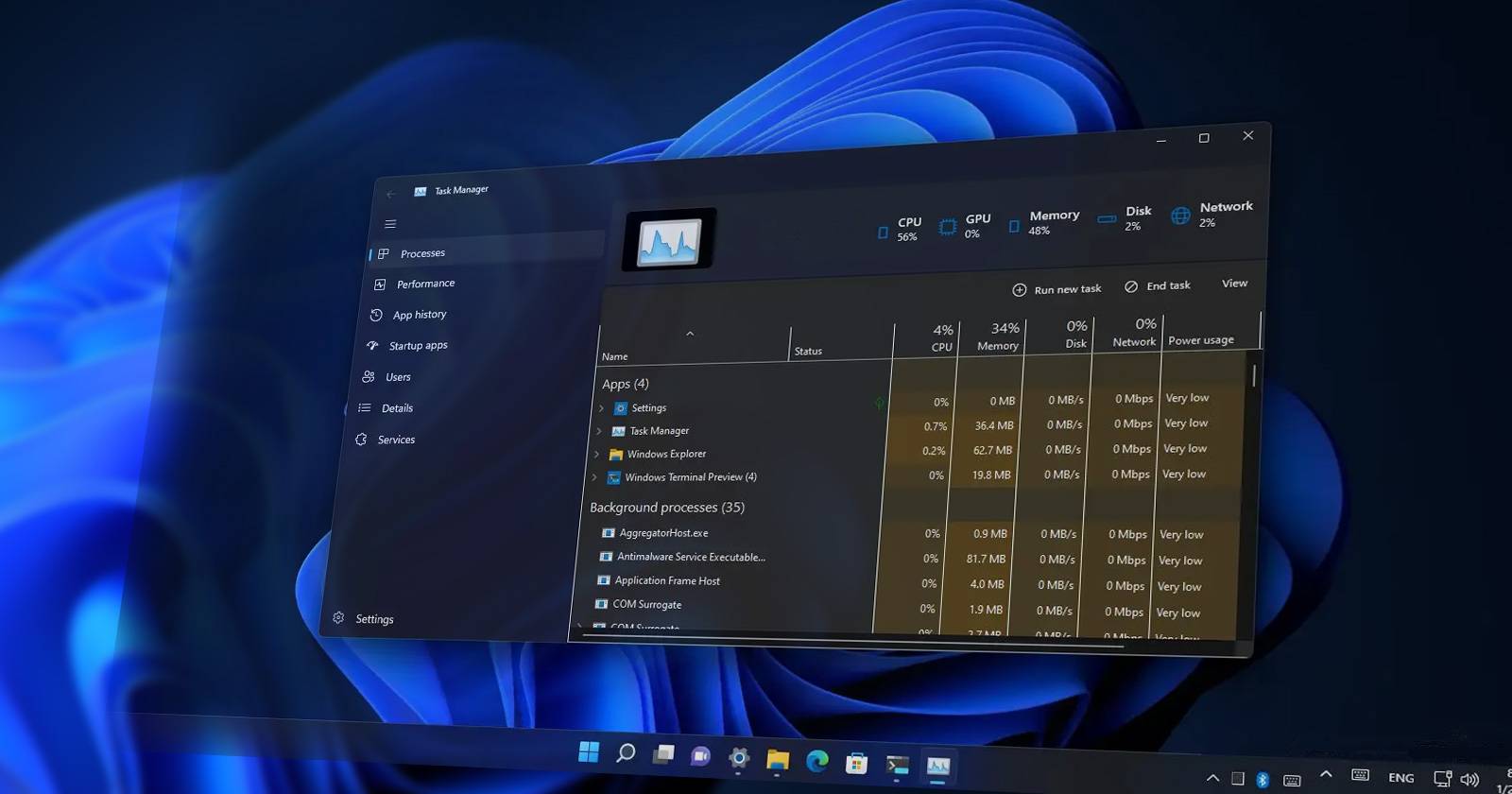This screenshot has width=1512, height=794.
Task: Click the End task button
Action: pos(1158,285)
